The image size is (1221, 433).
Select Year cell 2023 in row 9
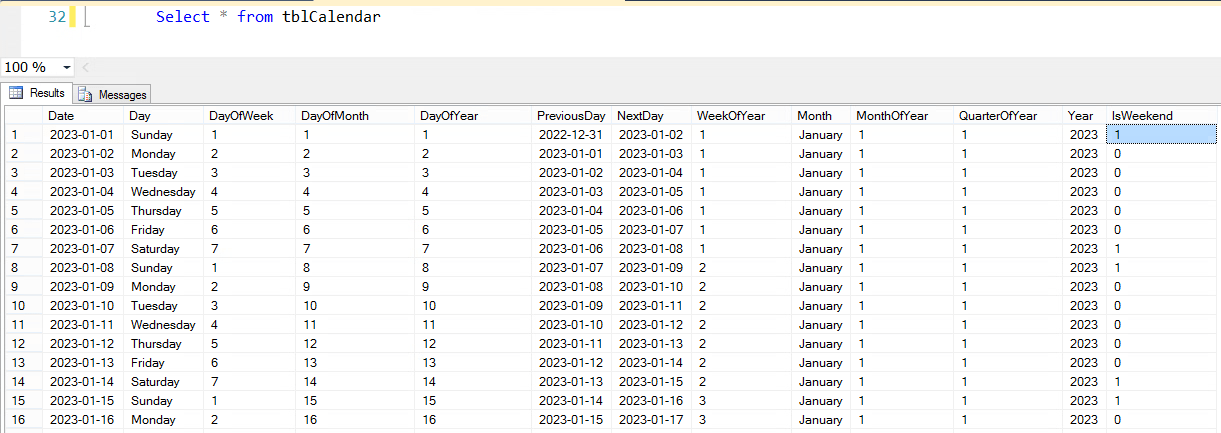(1085, 287)
